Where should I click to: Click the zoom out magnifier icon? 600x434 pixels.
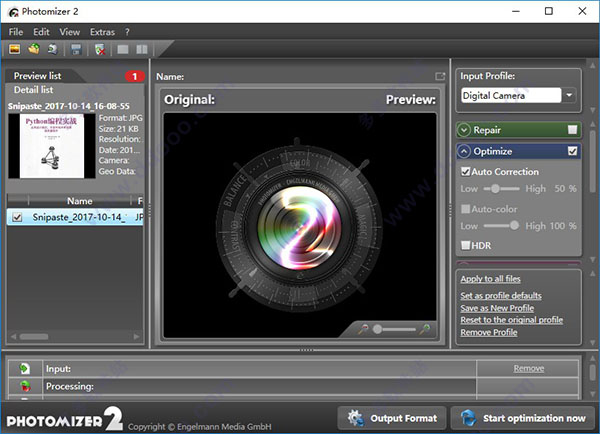tap(363, 329)
